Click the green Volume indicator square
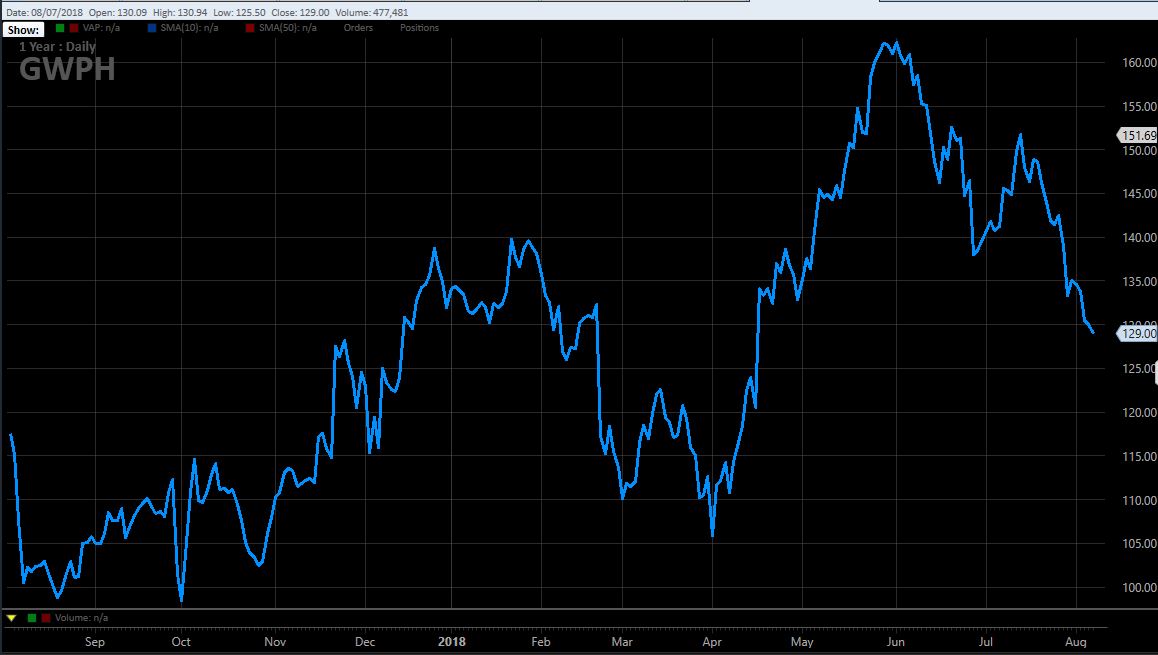Image resolution: width=1158 pixels, height=655 pixels. coord(31,618)
